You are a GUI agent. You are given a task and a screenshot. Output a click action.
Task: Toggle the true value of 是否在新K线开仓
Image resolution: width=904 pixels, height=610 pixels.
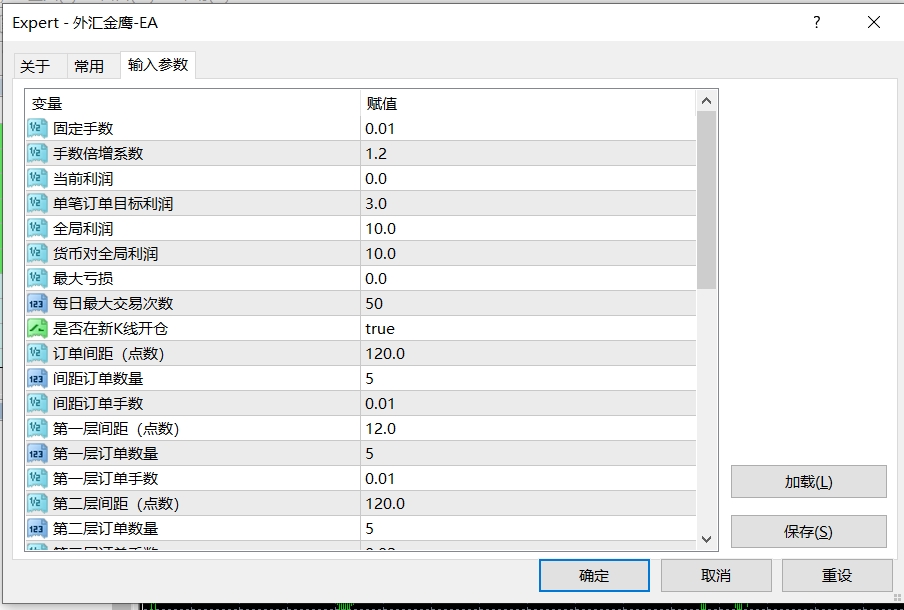pos(380,328)
